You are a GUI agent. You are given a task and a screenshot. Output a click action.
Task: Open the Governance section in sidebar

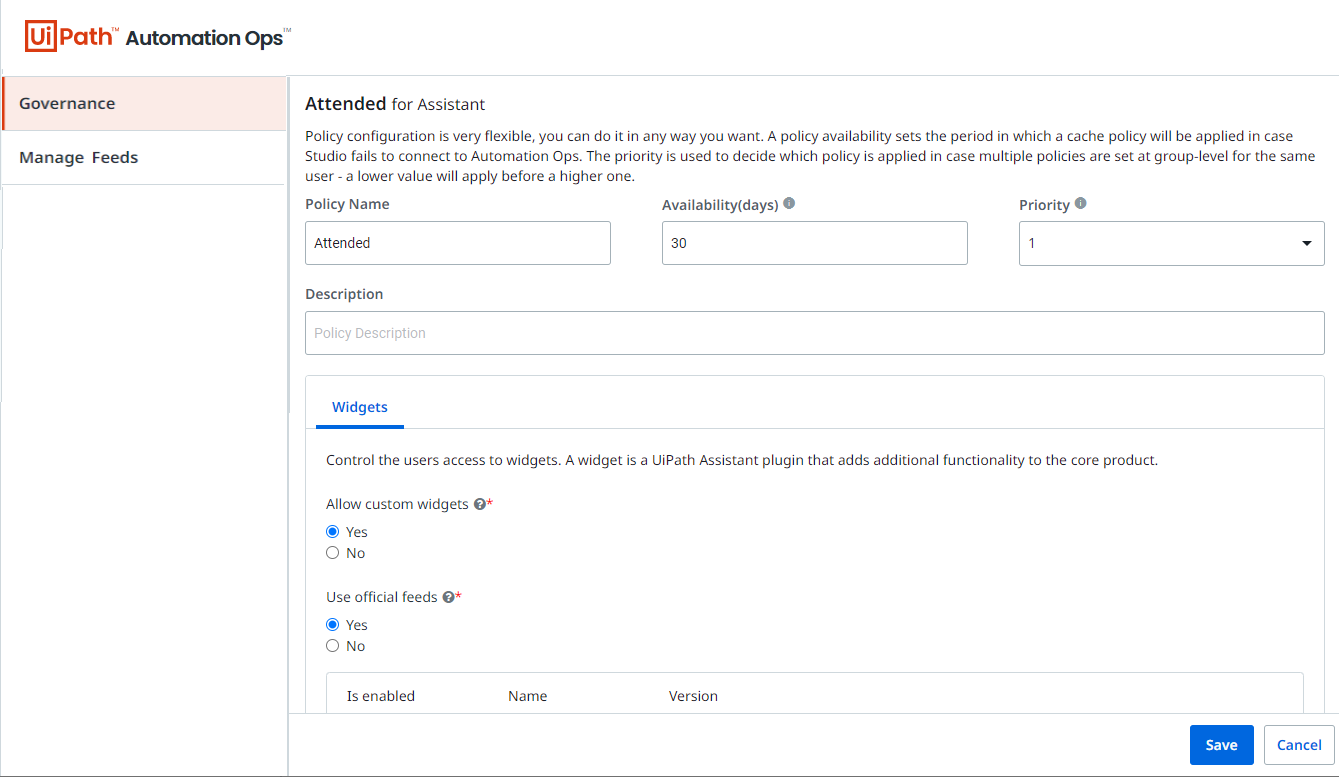tap(144, 103)
